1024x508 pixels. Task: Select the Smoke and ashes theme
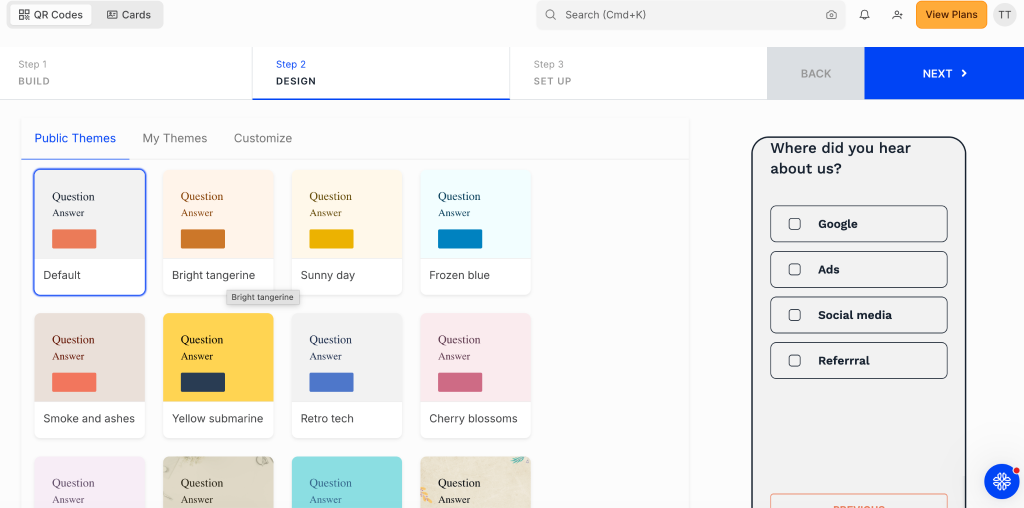pos(89,375)
